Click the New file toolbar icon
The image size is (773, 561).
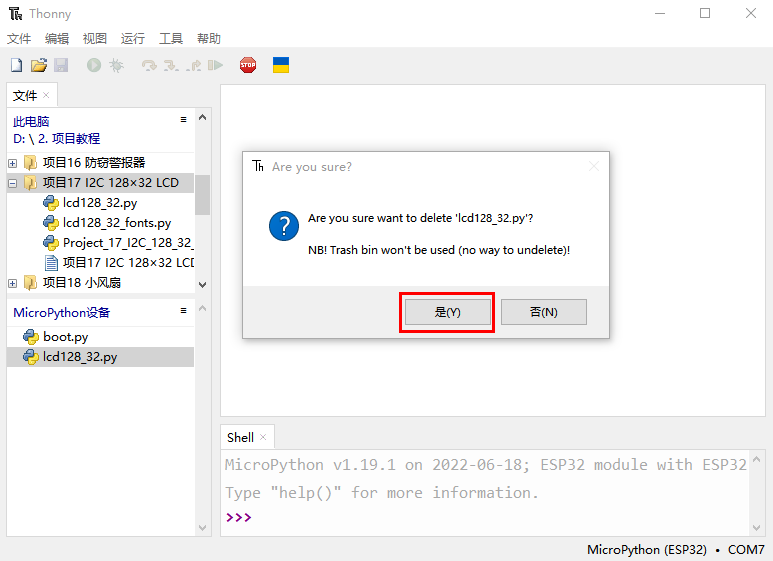(x=16, y=65)
